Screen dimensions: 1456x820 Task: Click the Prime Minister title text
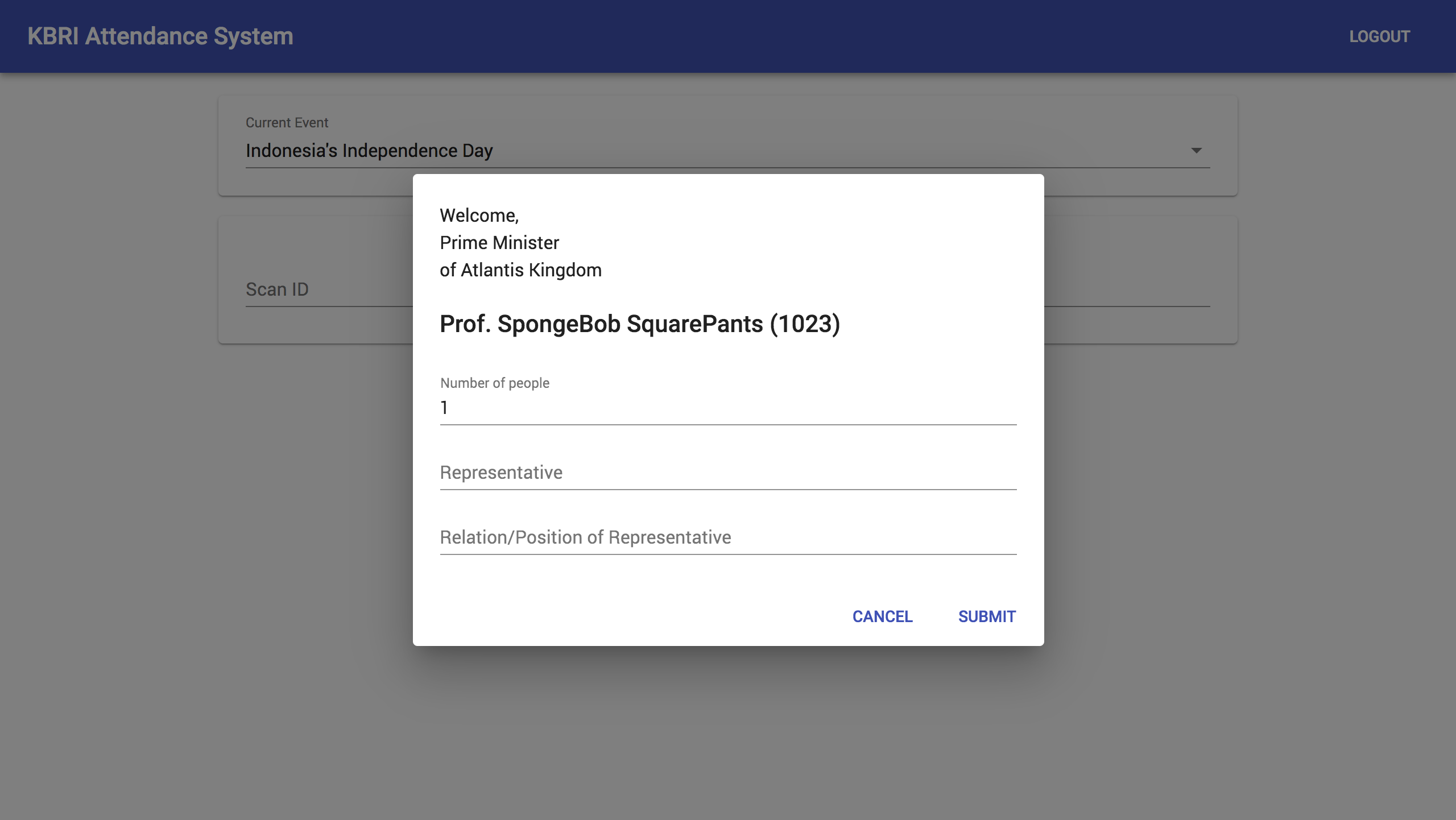499,243
